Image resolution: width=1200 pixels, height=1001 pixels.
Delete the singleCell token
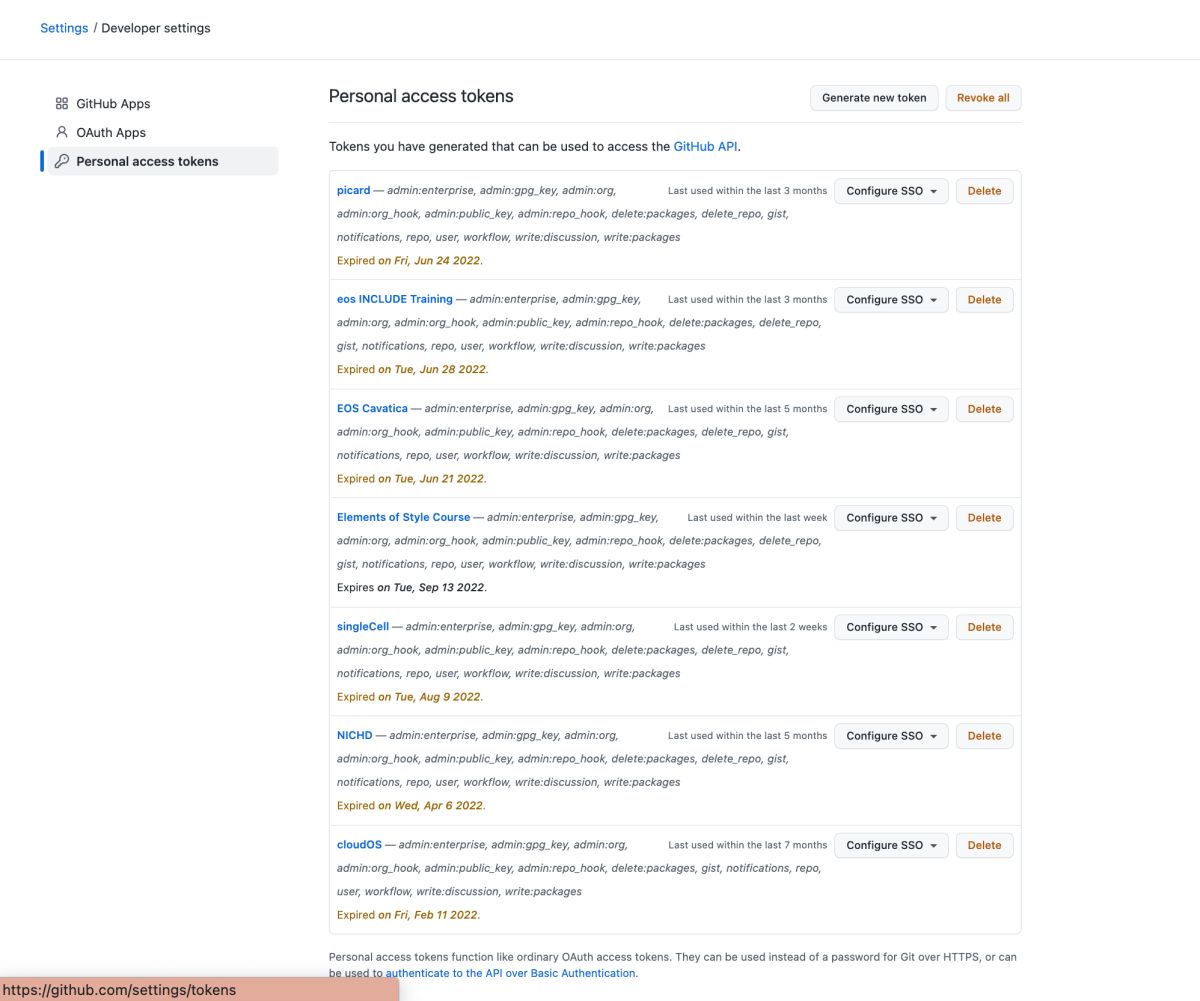[984, 627]
